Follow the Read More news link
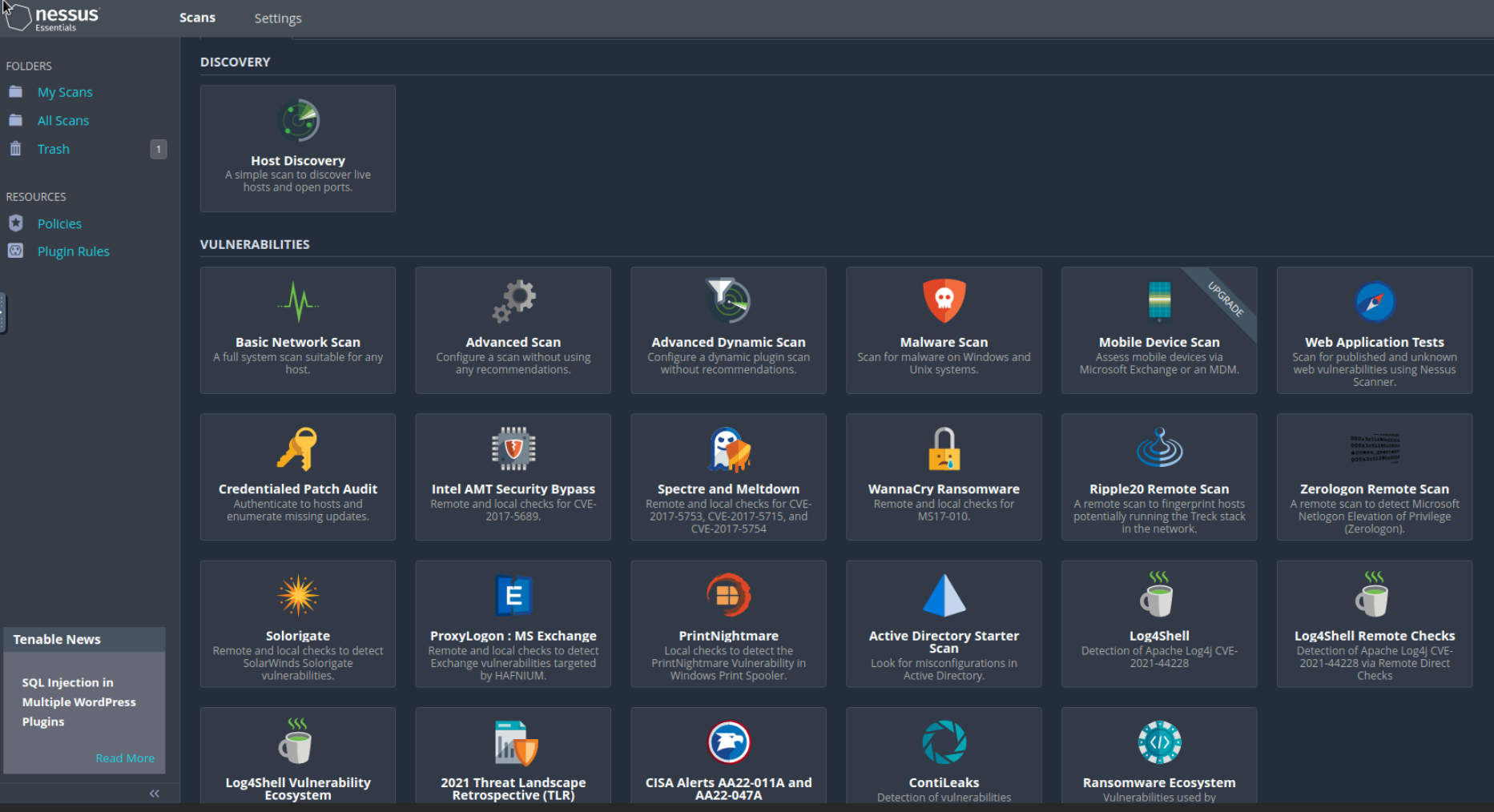This screenshot has height=812, width=1494. coord(125,758)
